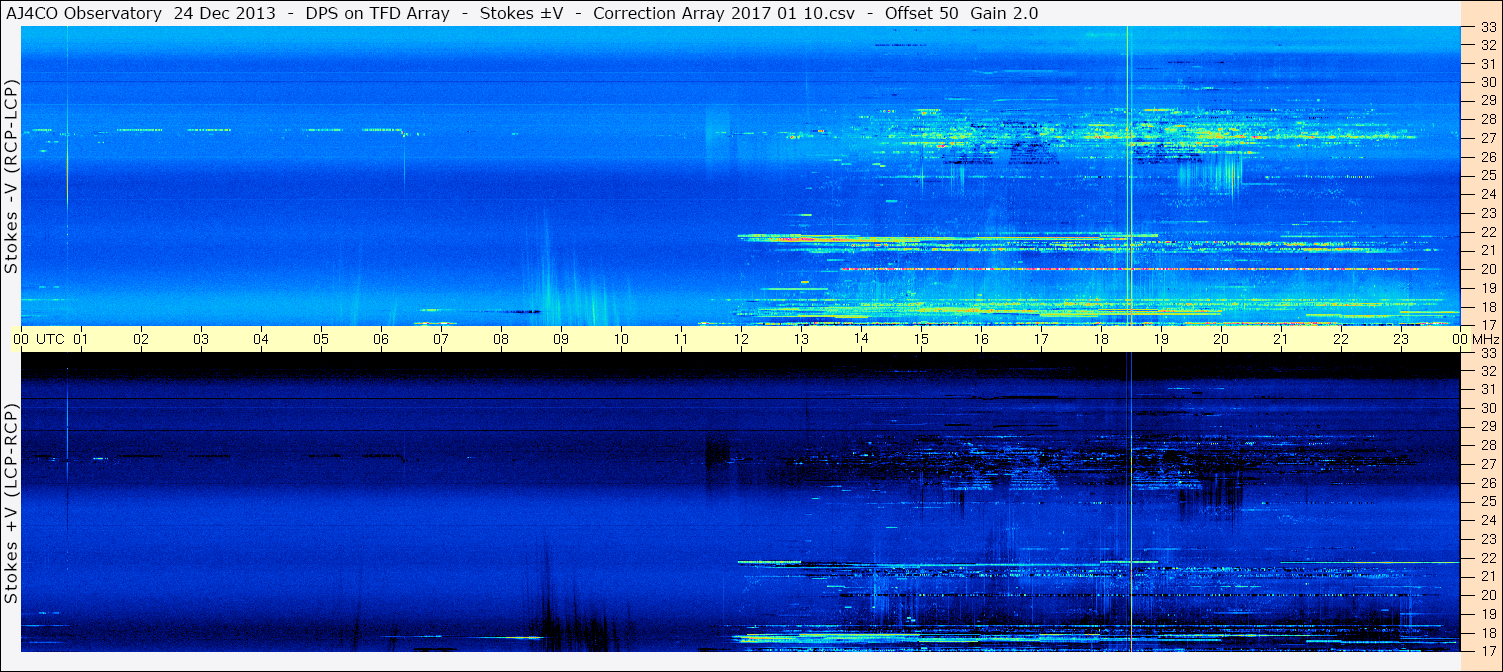Click the 12 hour tick label
This screenshot has height=672, width=1503.
(x=741, y=339)
